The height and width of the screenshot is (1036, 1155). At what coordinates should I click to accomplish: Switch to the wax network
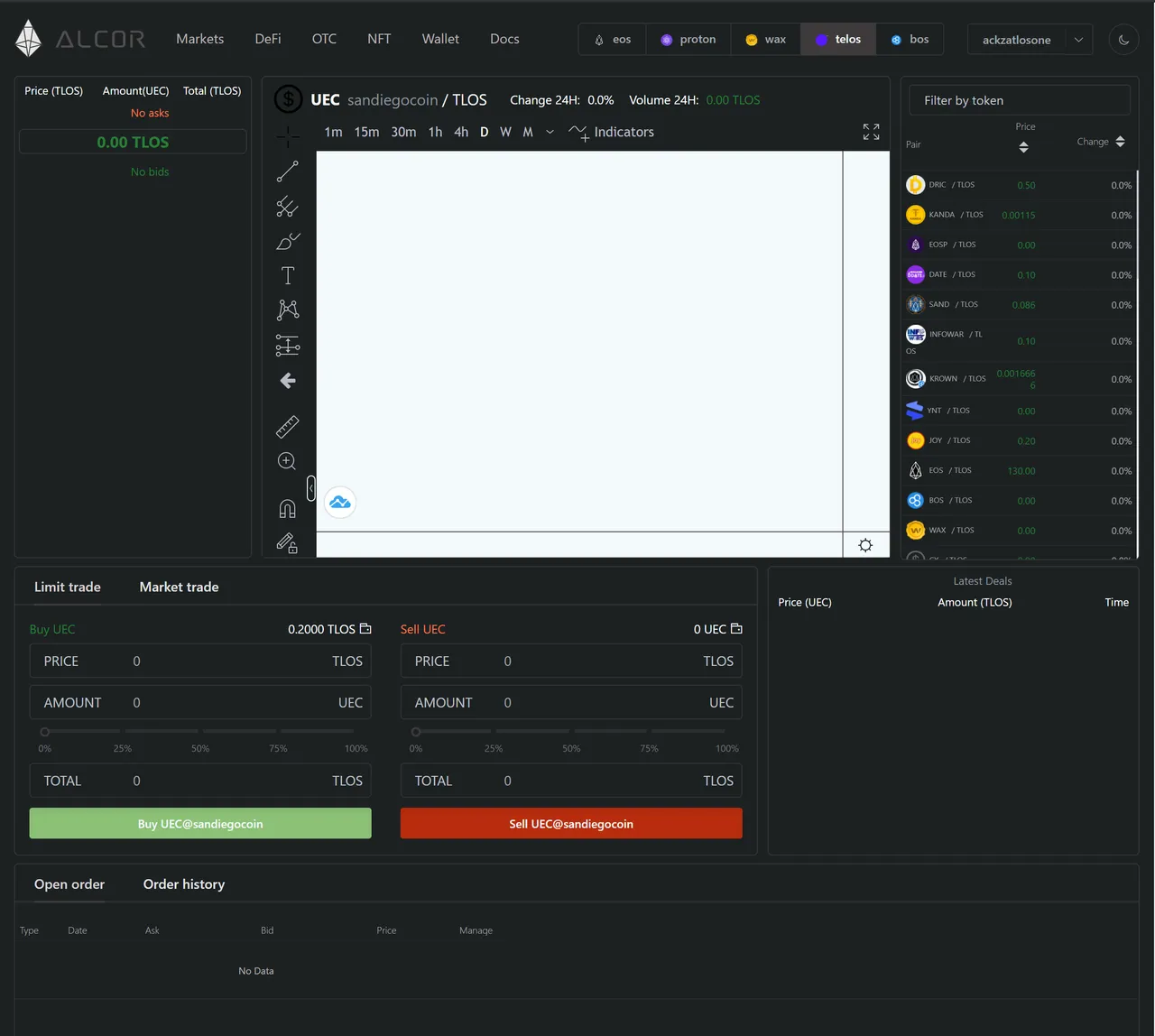click(x=765, y=40)
